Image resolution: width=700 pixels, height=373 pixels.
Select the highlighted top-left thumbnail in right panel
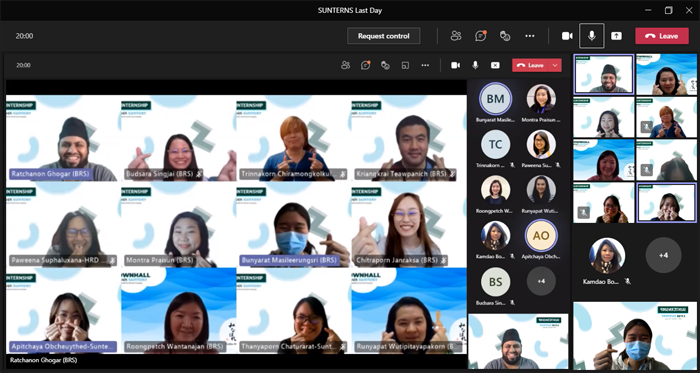(x=604, y=75)
